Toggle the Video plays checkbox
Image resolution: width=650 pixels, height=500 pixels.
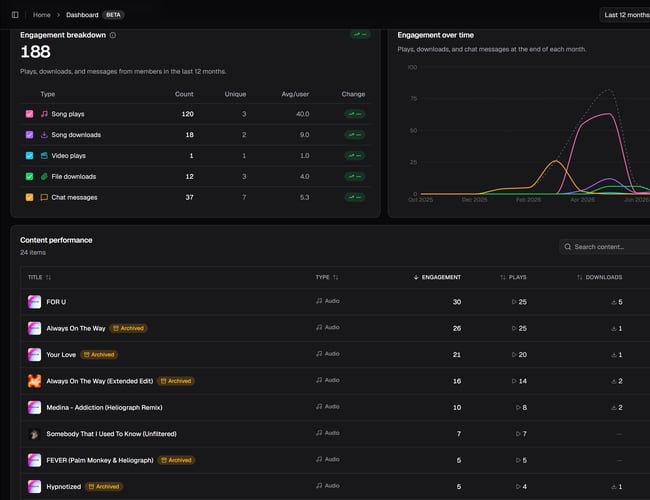pyautogui.click(x=29, y=155)
